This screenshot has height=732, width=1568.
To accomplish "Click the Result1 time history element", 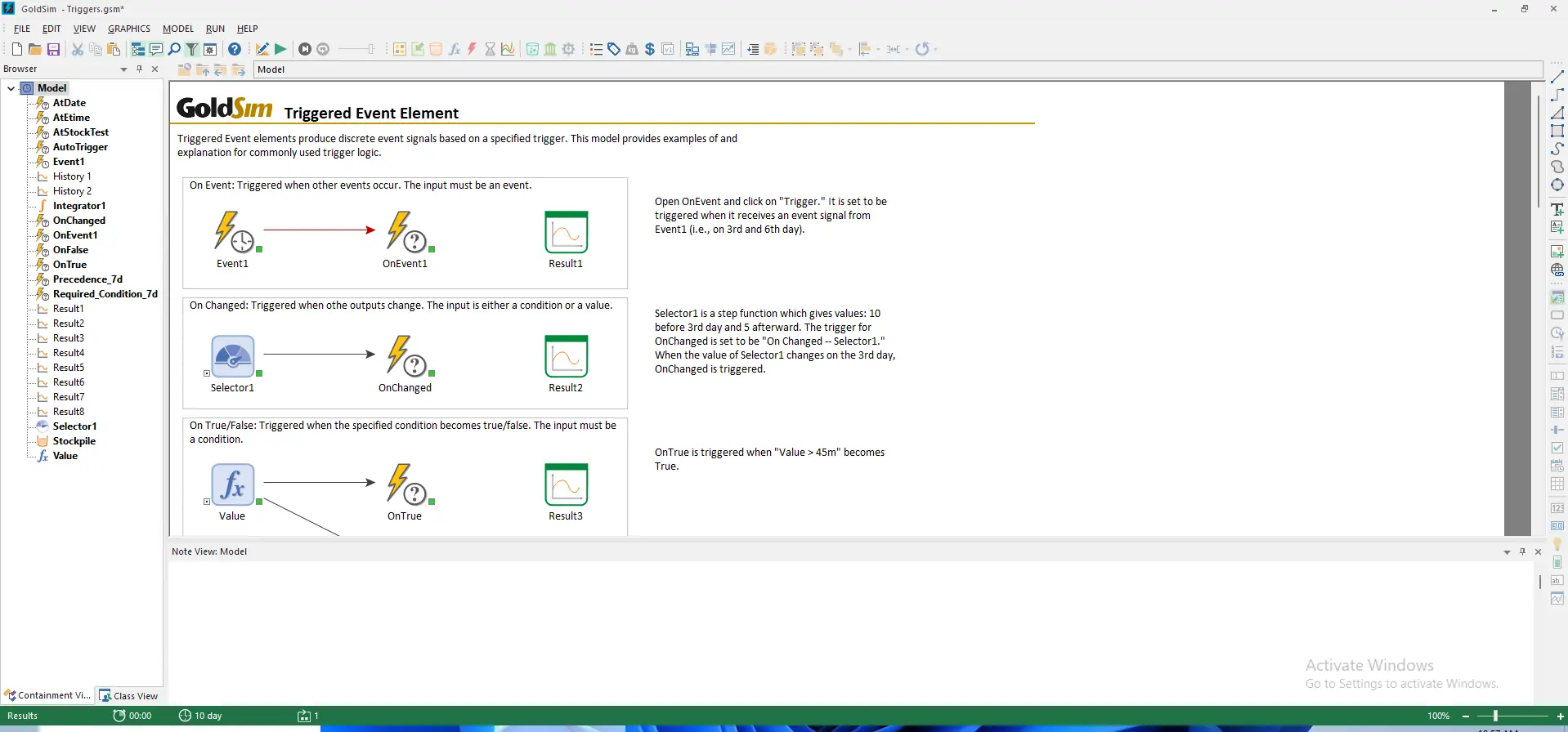I will click(x=566, y=232).
